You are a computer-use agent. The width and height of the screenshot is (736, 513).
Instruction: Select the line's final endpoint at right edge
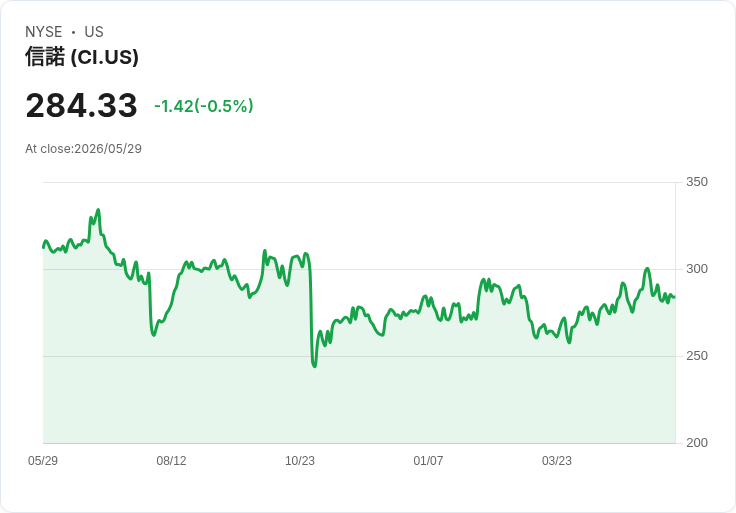[674, 297]
